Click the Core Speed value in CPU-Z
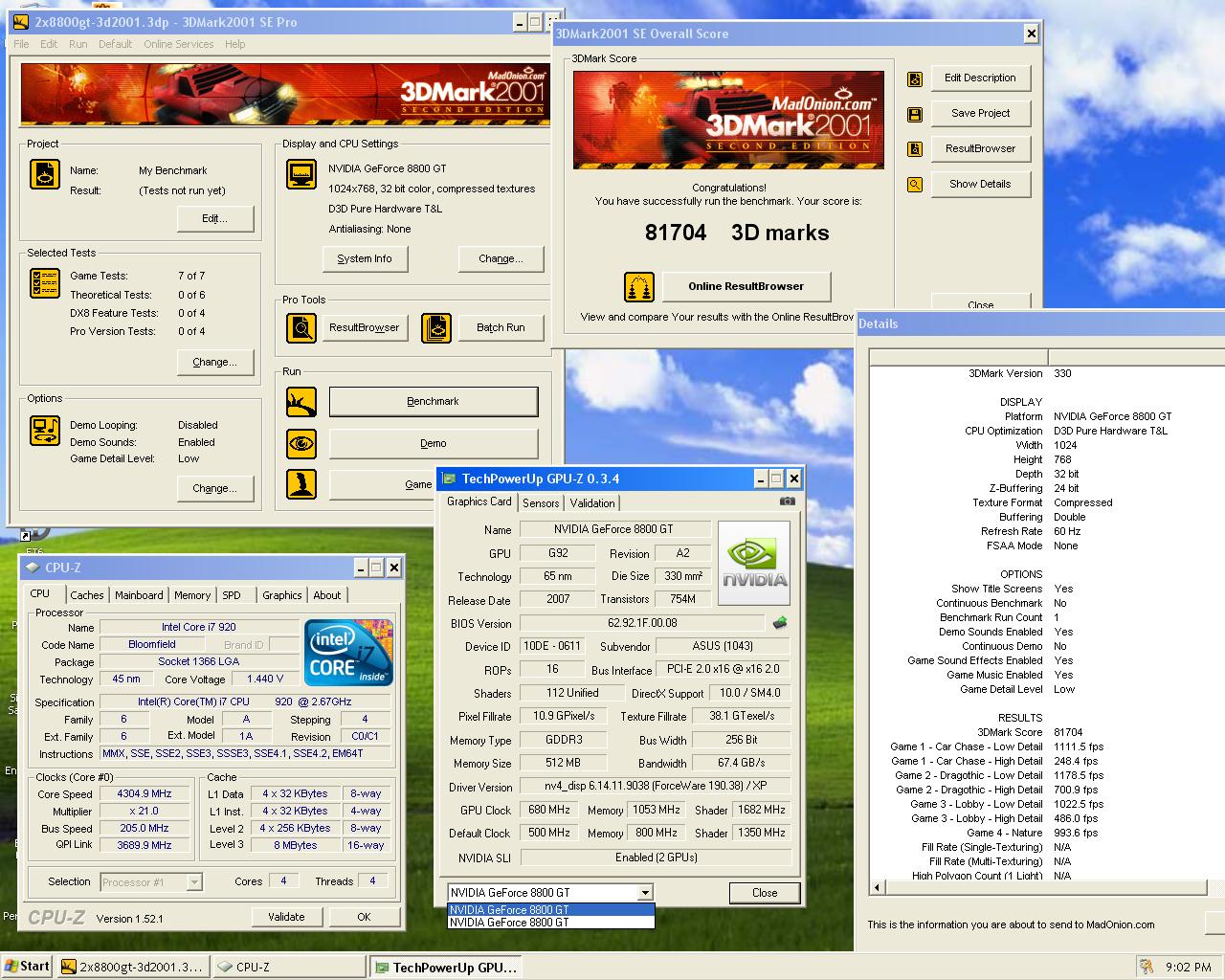 (x=144, y=794)
